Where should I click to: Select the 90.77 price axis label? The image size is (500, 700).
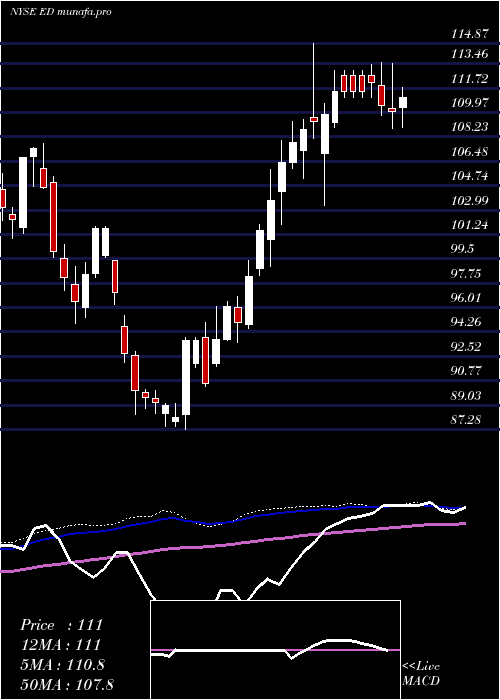pyautogui.click(x=465, y=371)
